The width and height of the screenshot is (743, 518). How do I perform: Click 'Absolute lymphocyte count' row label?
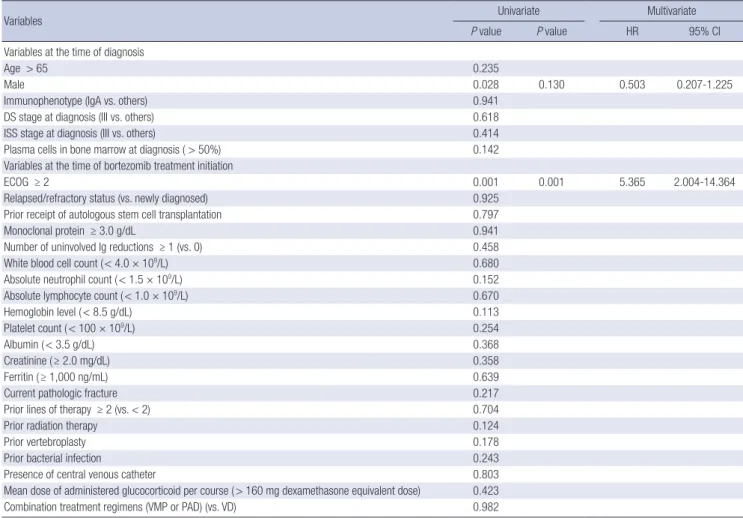[x=96, y=296]
